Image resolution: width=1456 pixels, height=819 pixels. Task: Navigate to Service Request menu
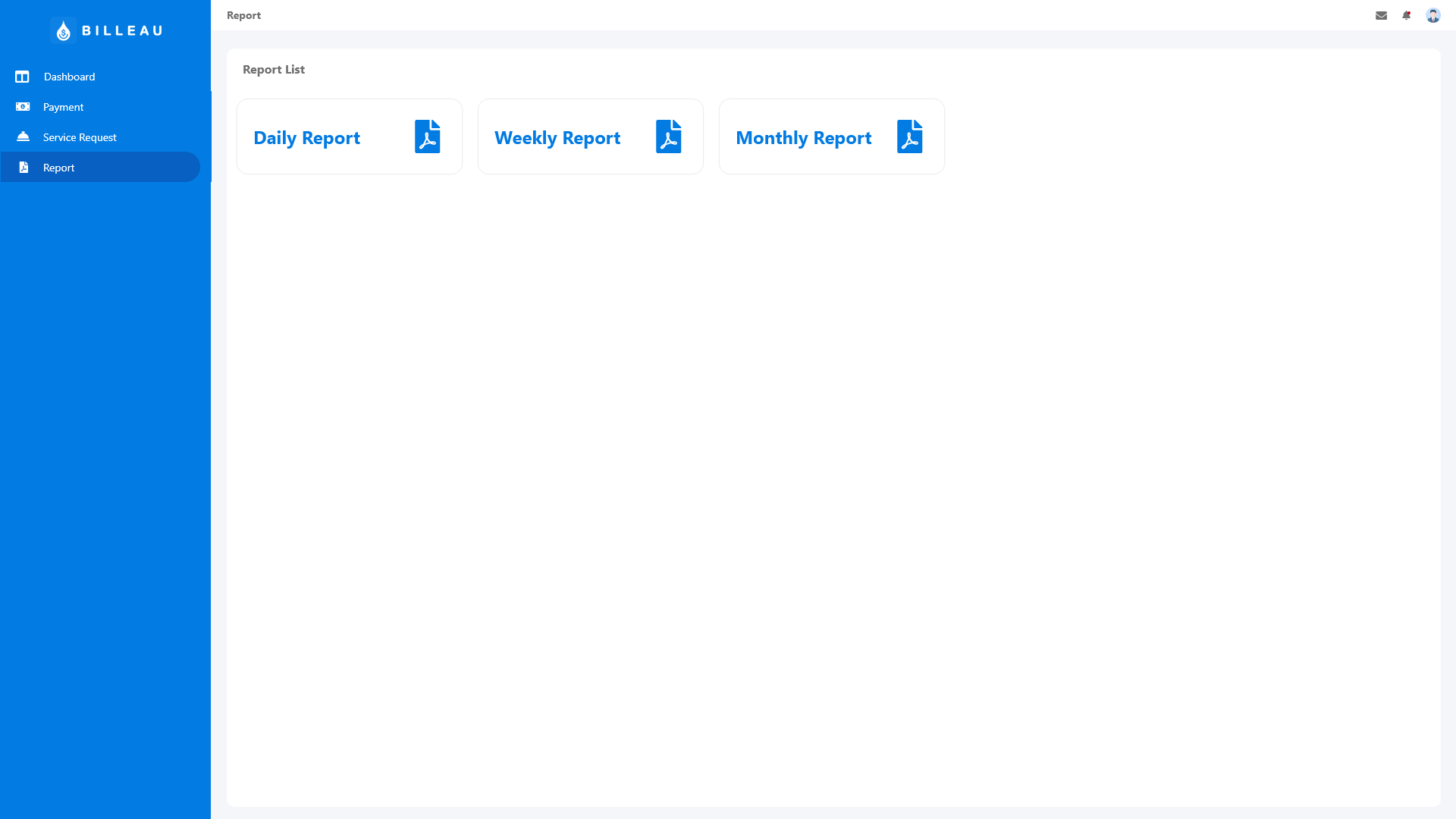click(80, 137)
